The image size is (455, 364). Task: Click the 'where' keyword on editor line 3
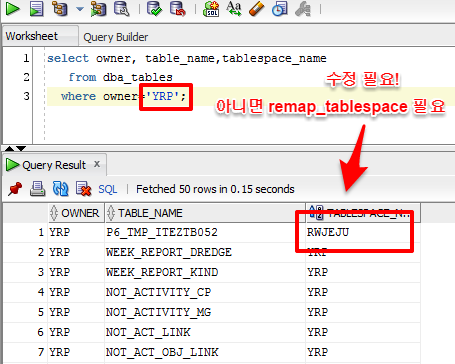coord(78,96)
